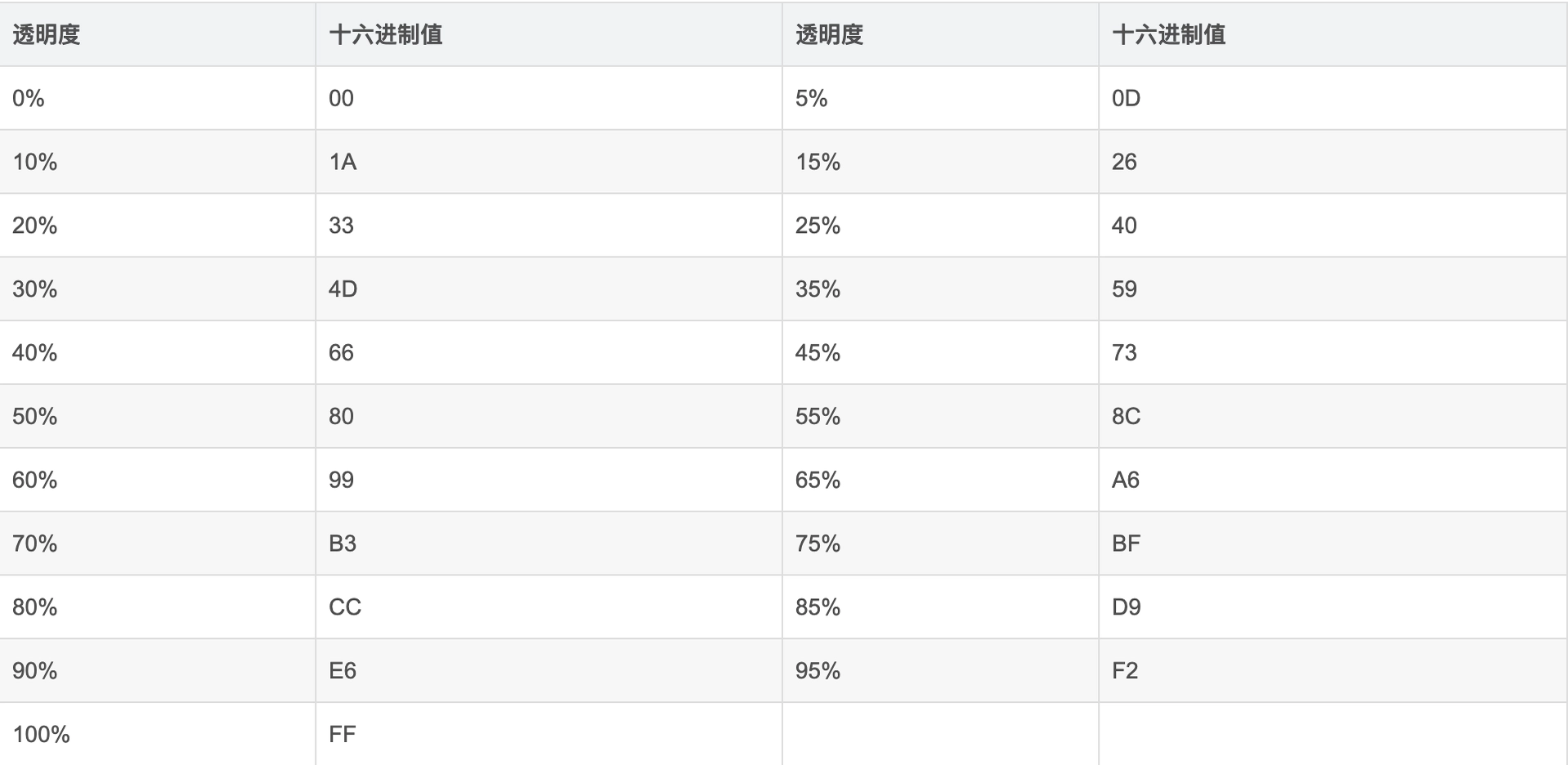
Task: Select the 100% transparency cell
Action: click(x=41, y=734)
